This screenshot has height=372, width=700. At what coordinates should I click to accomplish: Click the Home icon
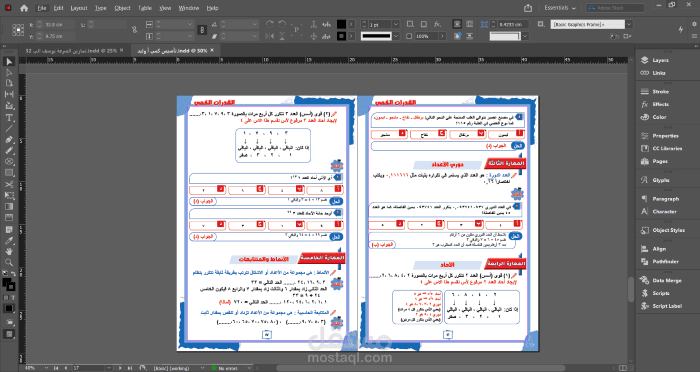click(24, 8)
